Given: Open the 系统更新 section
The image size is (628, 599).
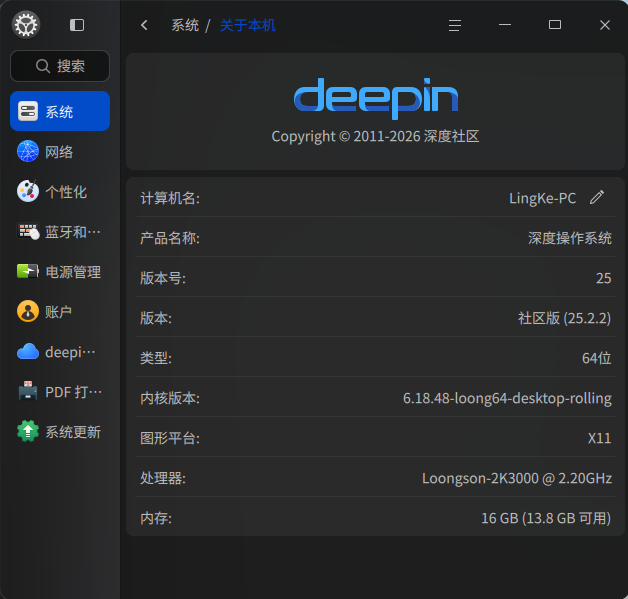Looking at the screenshot, I should 60,432.
